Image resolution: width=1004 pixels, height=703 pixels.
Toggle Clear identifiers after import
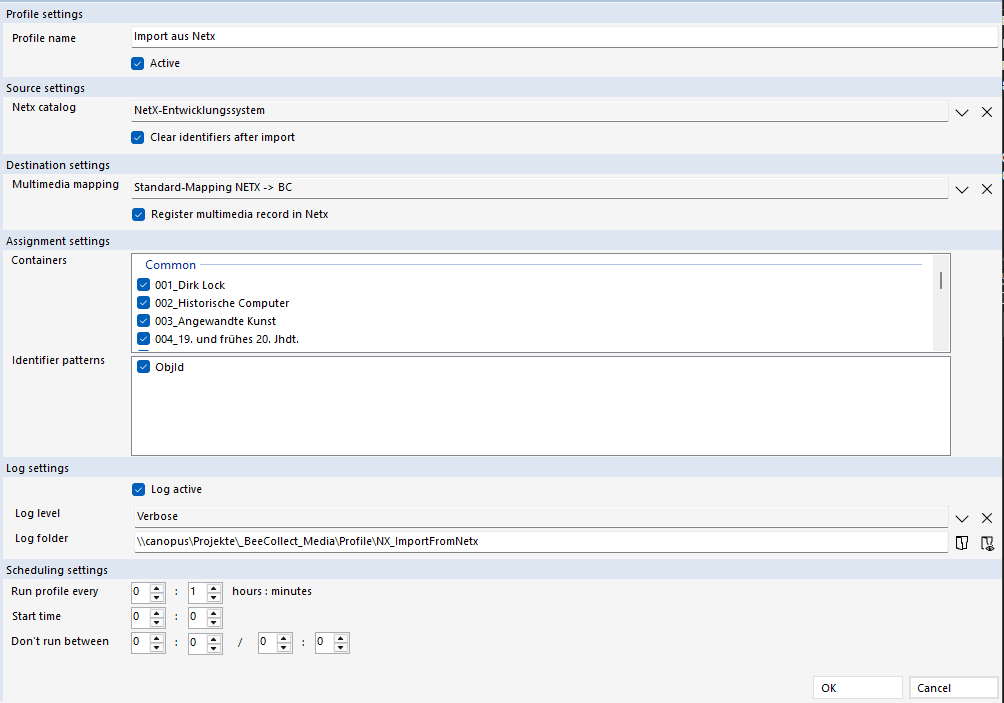138,137
